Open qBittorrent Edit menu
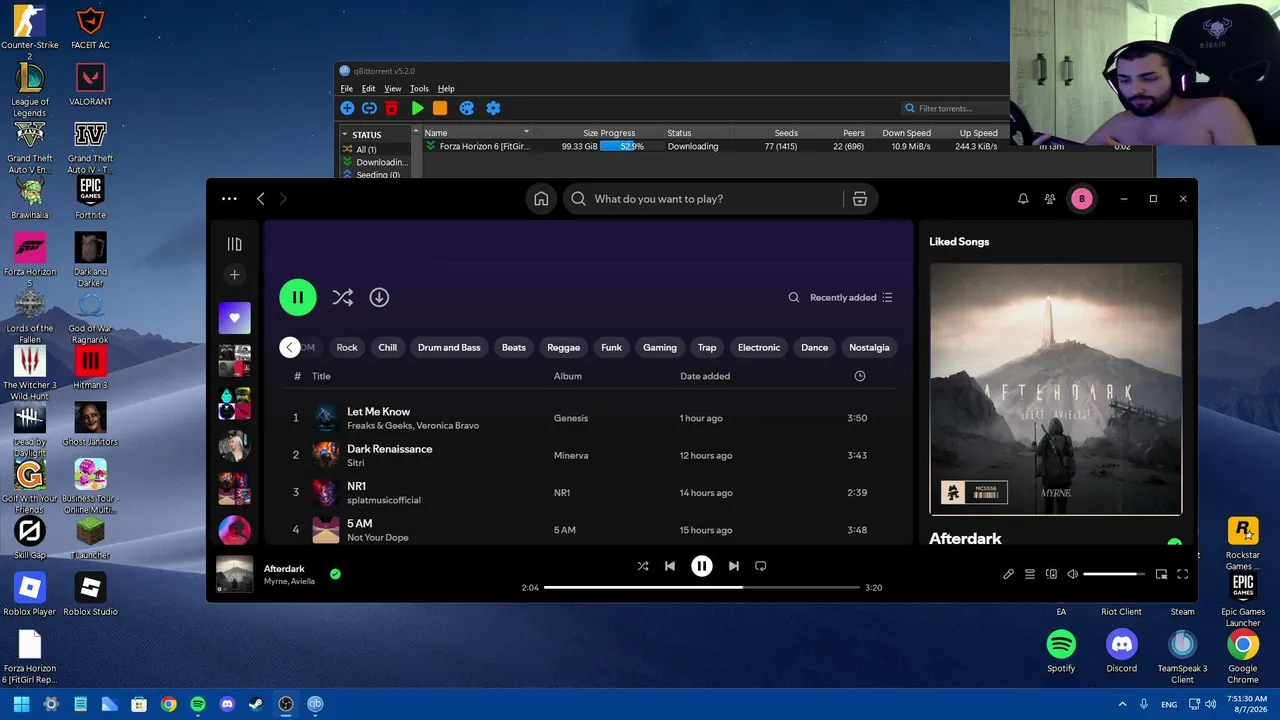 coord(368,89)
